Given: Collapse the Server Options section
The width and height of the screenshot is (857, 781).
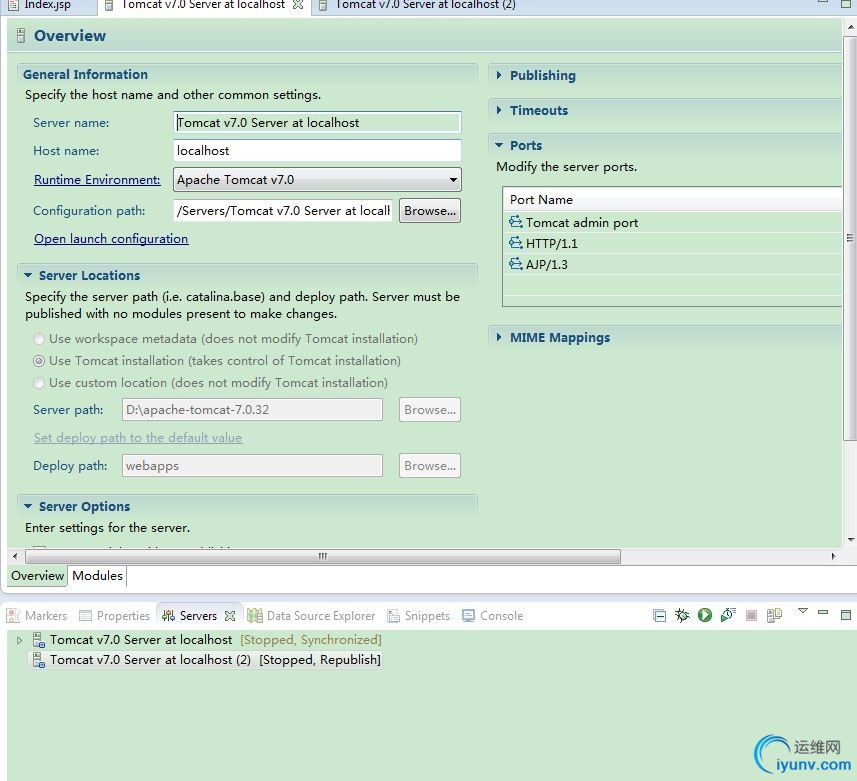Looking at the screenshot, I should 28,507.
